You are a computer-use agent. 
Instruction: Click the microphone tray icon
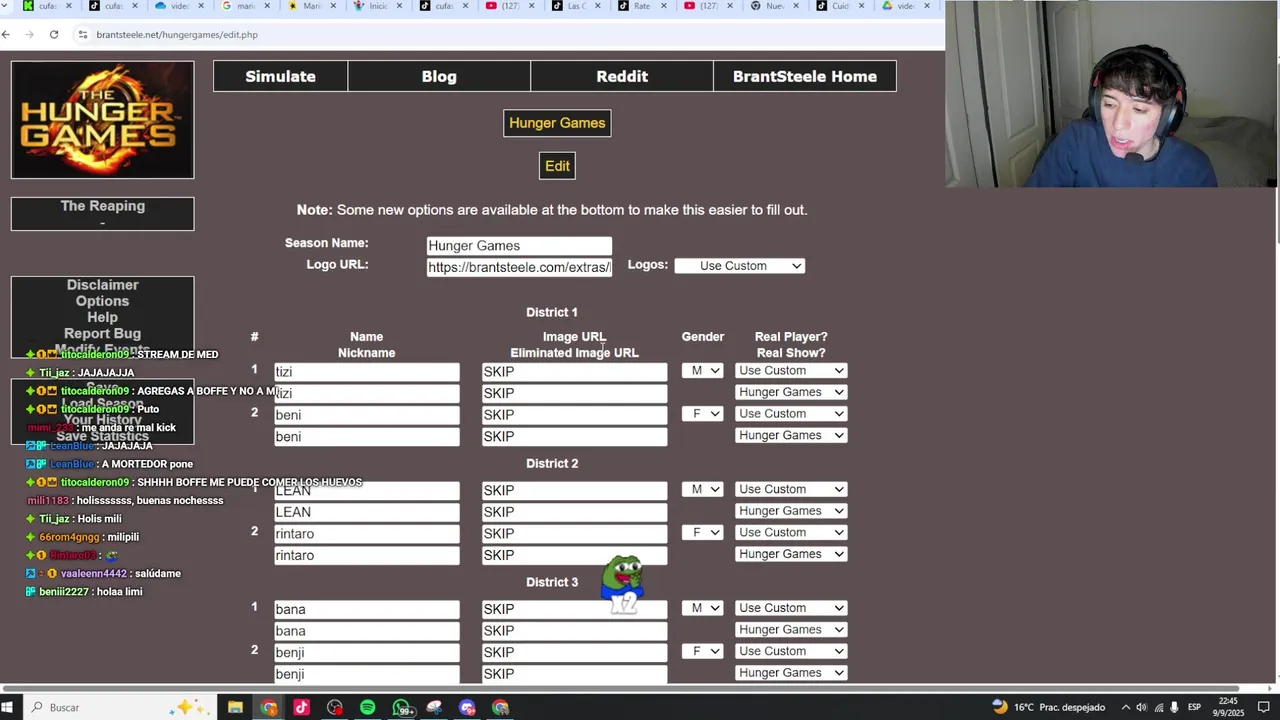tap(1174, 707)
